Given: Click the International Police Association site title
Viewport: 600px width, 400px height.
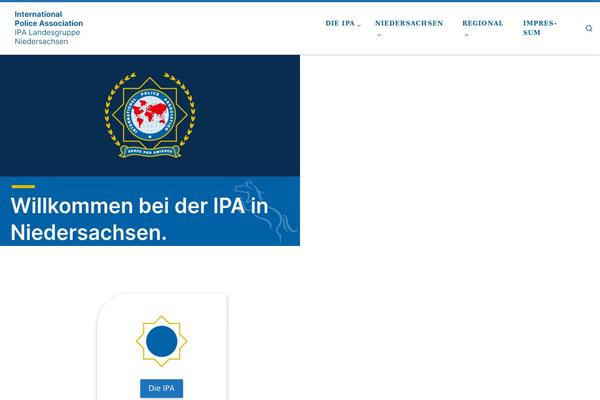Looking at the screenshot, I should click(x=49, y=19).
